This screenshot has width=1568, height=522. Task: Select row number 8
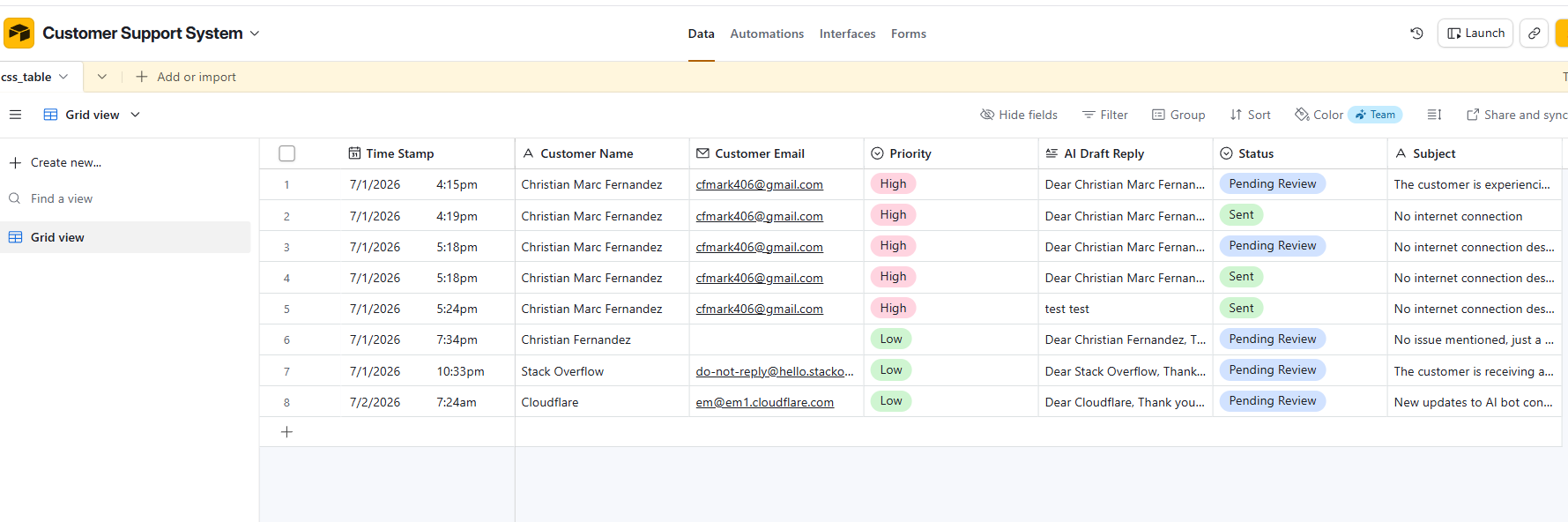pos(286,402)
